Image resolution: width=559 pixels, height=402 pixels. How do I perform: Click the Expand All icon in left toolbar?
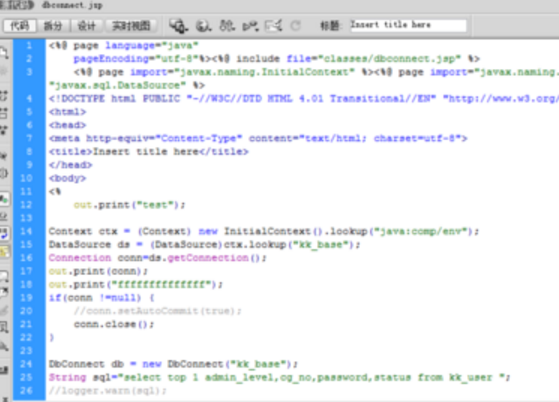tap(4, 130)
